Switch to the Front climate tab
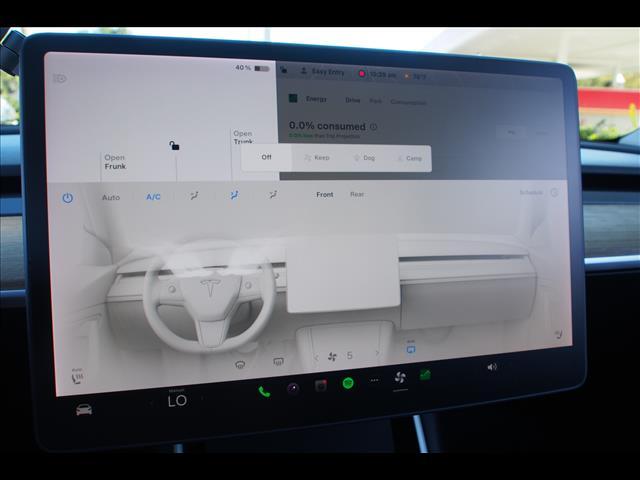Screen dimensions: 640x480 click(x=325, y=195)
